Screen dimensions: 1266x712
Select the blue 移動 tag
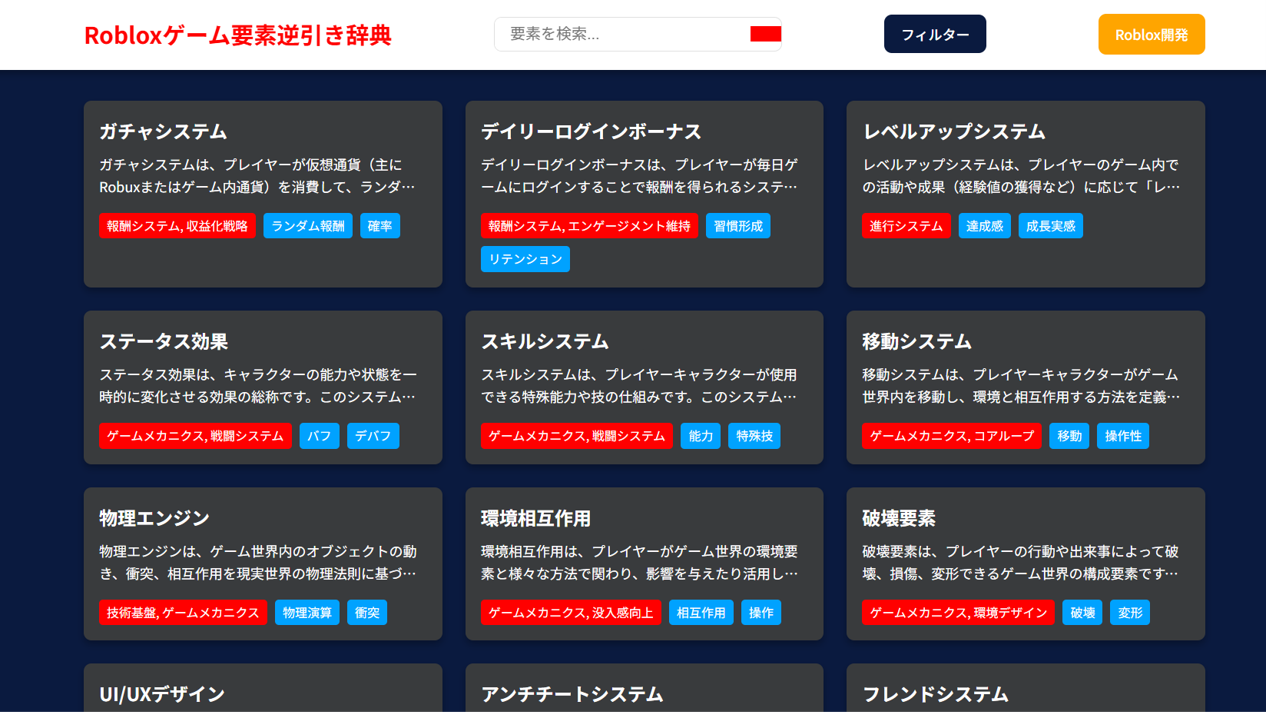point(1069,436)
